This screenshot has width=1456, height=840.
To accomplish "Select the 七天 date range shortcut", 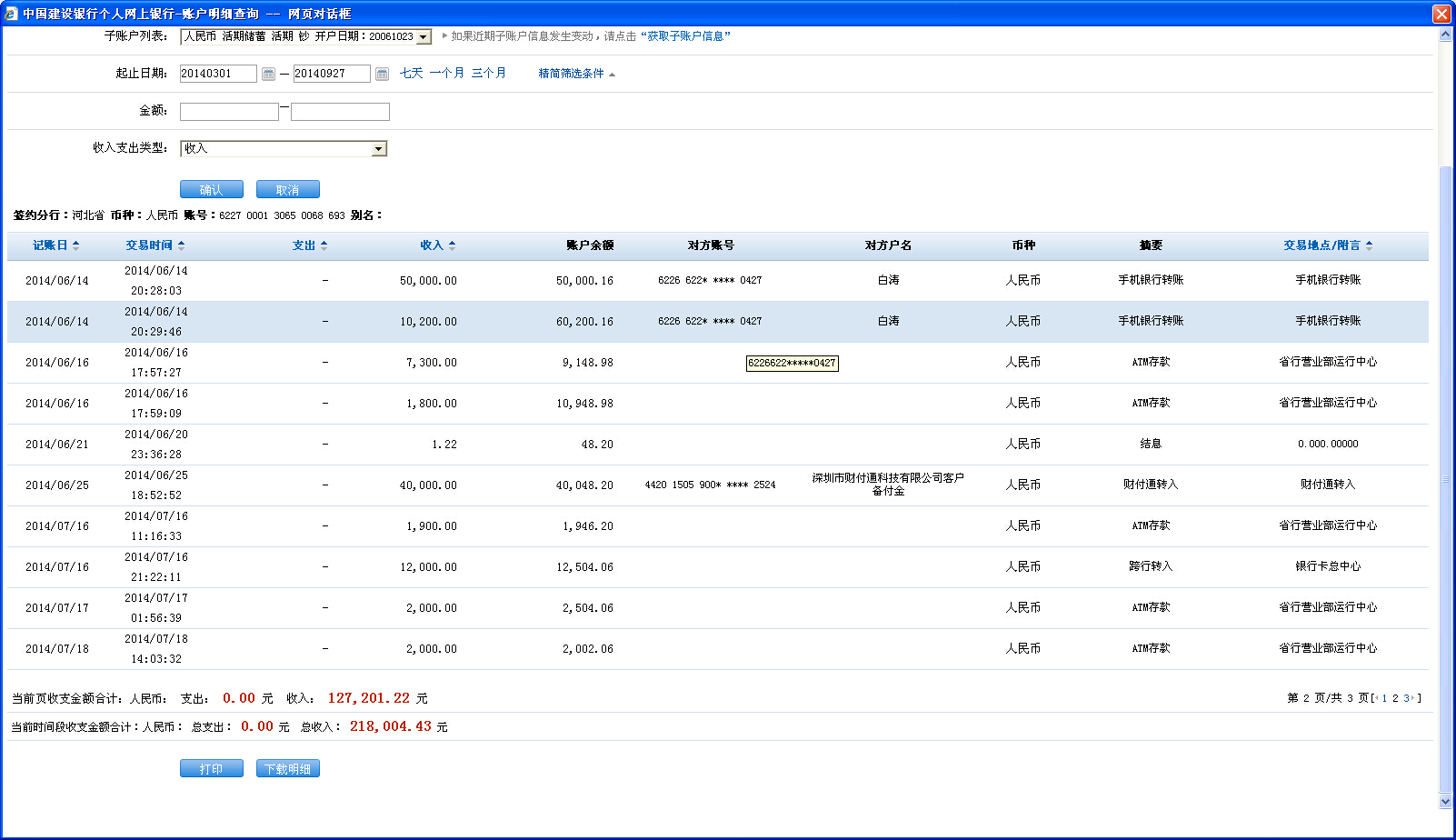I will coord(411,73).
